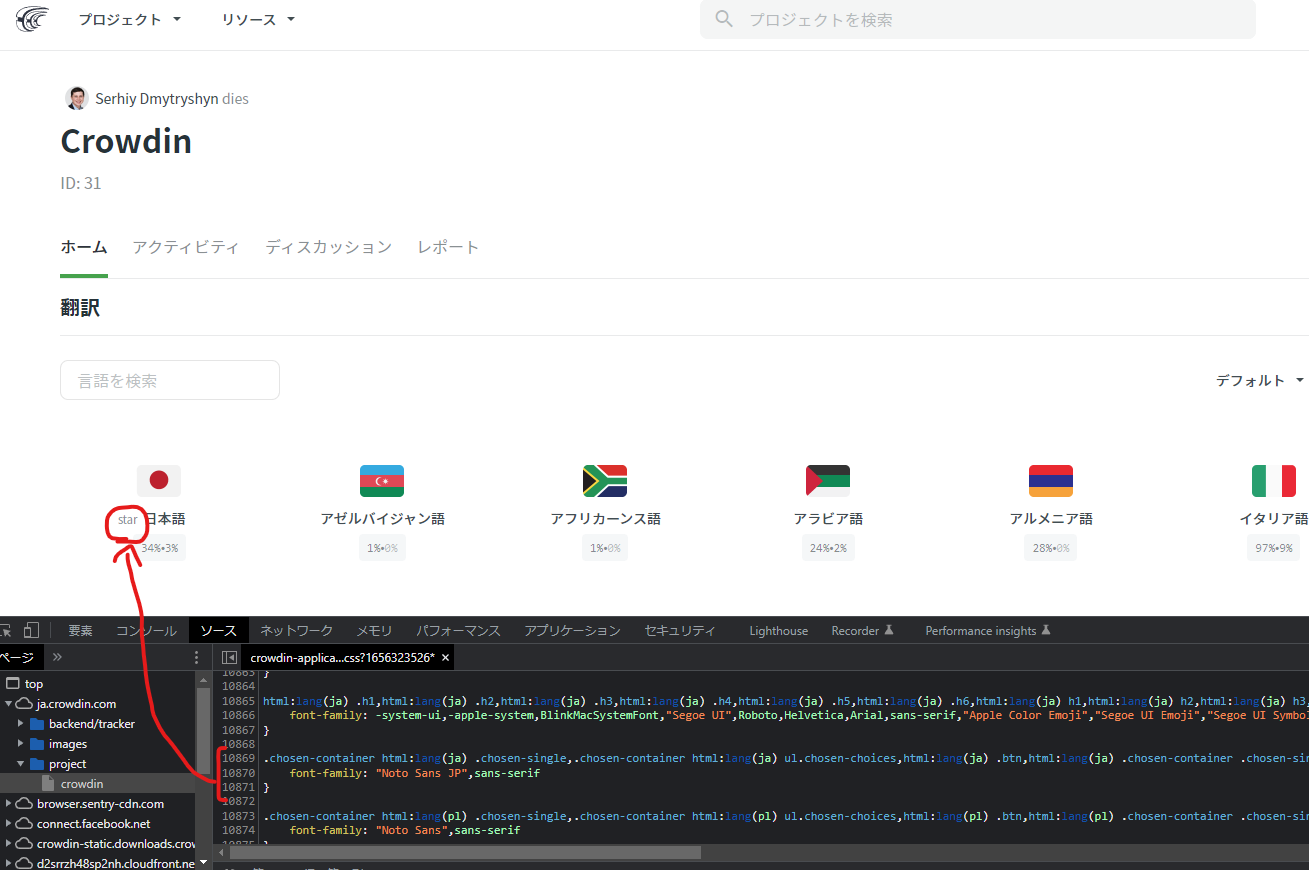This screenshot has width=1309, height=870.
Task: Click the search magnifier icon
Action: click(x=725, y=19)
